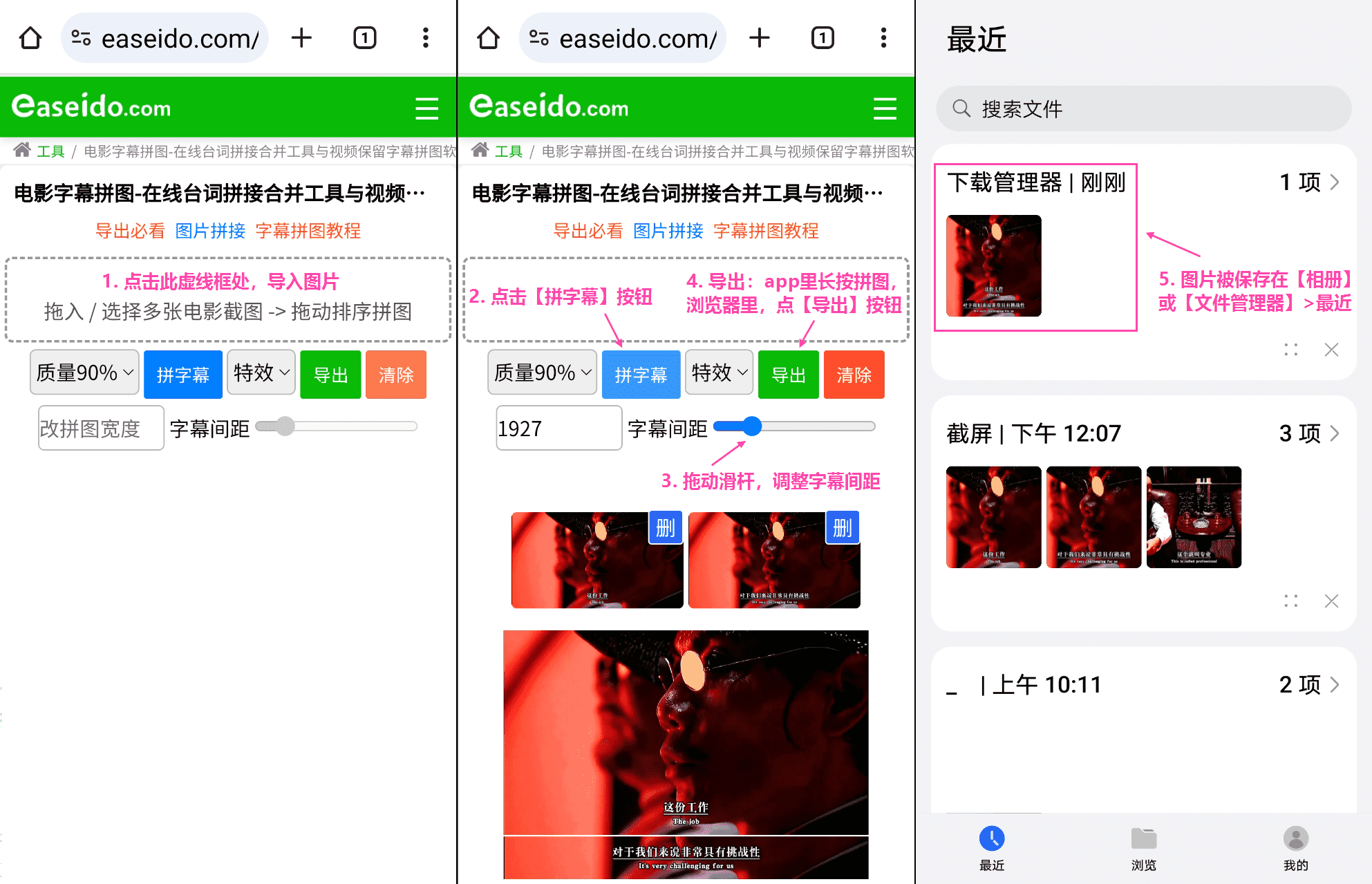Switch to 浏览 tab in file manager

click(1143, 848)
